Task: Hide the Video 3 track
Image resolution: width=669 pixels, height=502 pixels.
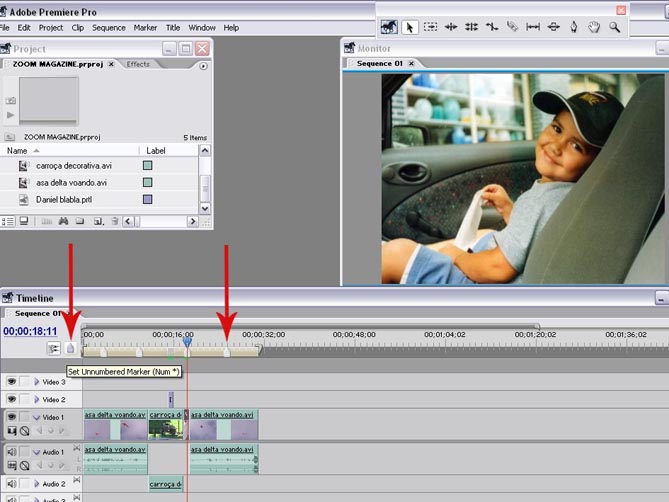Action: coord(12,381)
